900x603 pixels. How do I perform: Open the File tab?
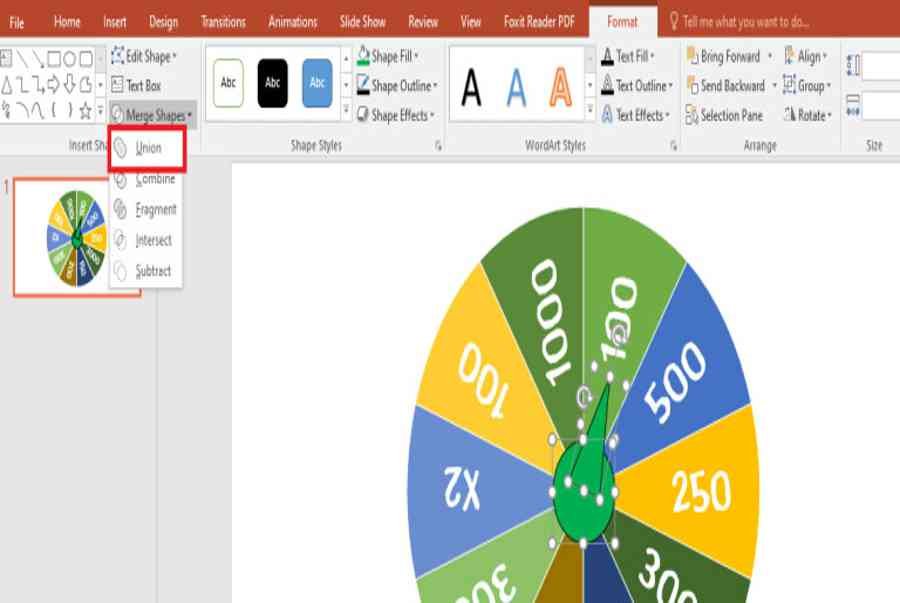[x=17, y=22]
